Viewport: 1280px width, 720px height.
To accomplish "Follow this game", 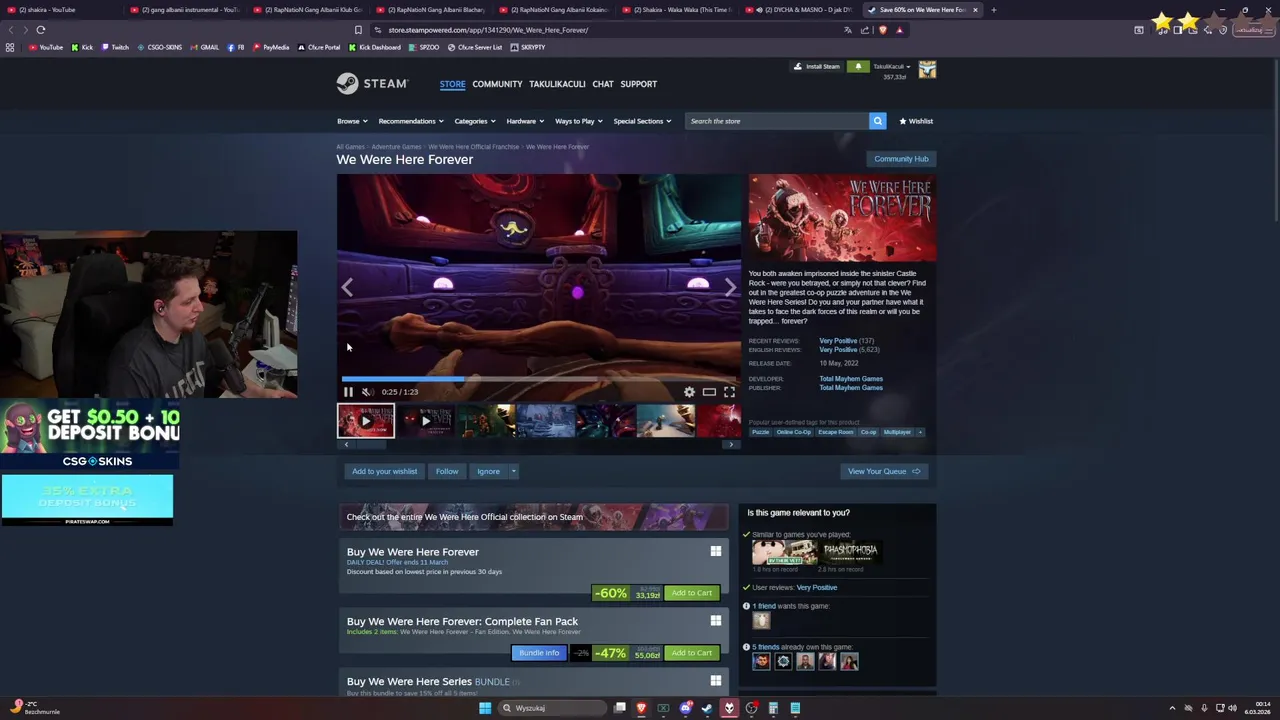I will click(447, 471).
